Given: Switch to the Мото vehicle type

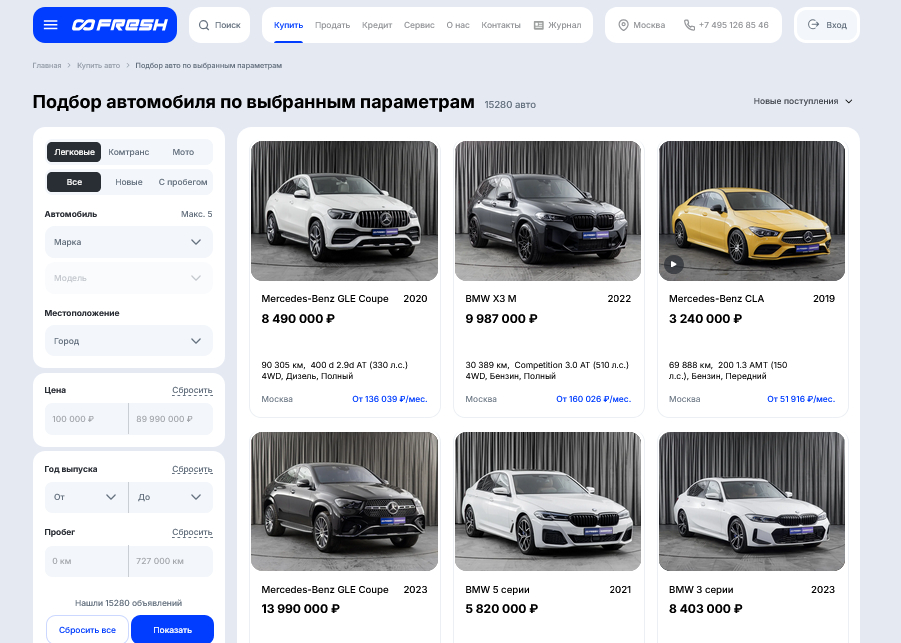Looking at the screenshot, I should coord(183,152).
